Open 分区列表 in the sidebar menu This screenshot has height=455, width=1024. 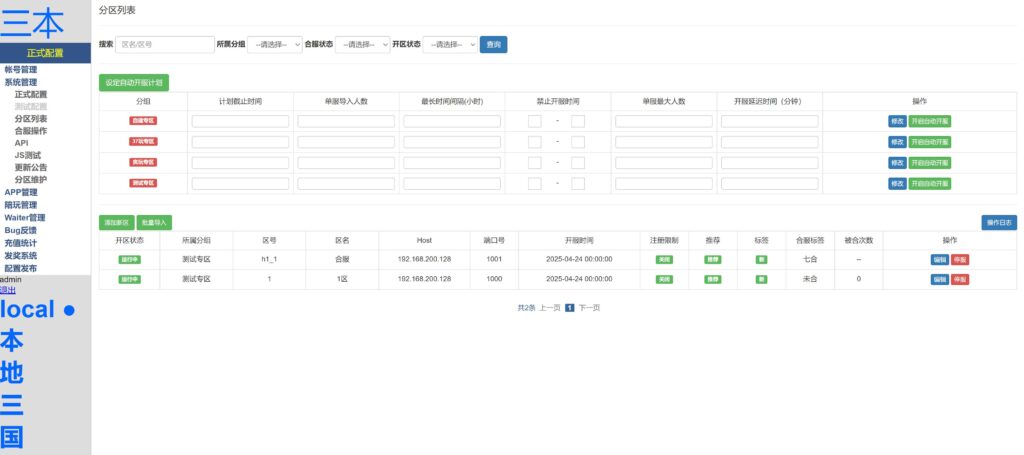pos(30,118)
